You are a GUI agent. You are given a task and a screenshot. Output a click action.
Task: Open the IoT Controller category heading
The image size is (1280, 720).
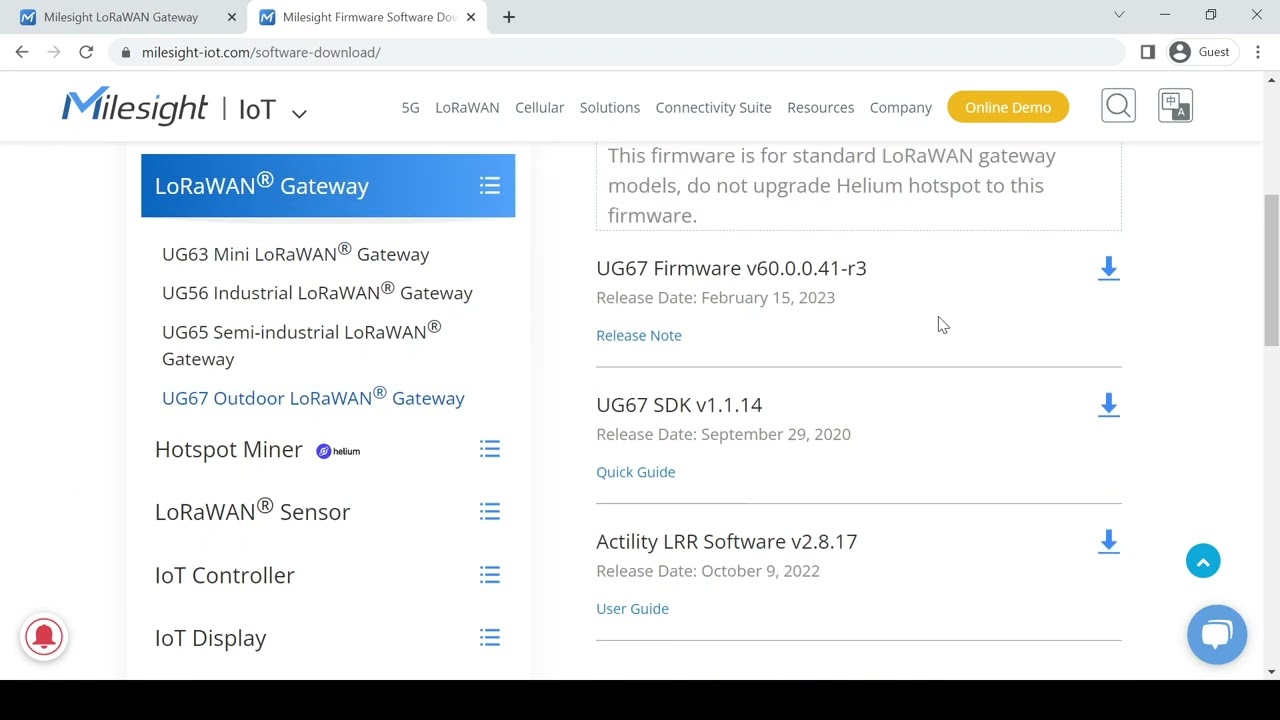[224, 575]
